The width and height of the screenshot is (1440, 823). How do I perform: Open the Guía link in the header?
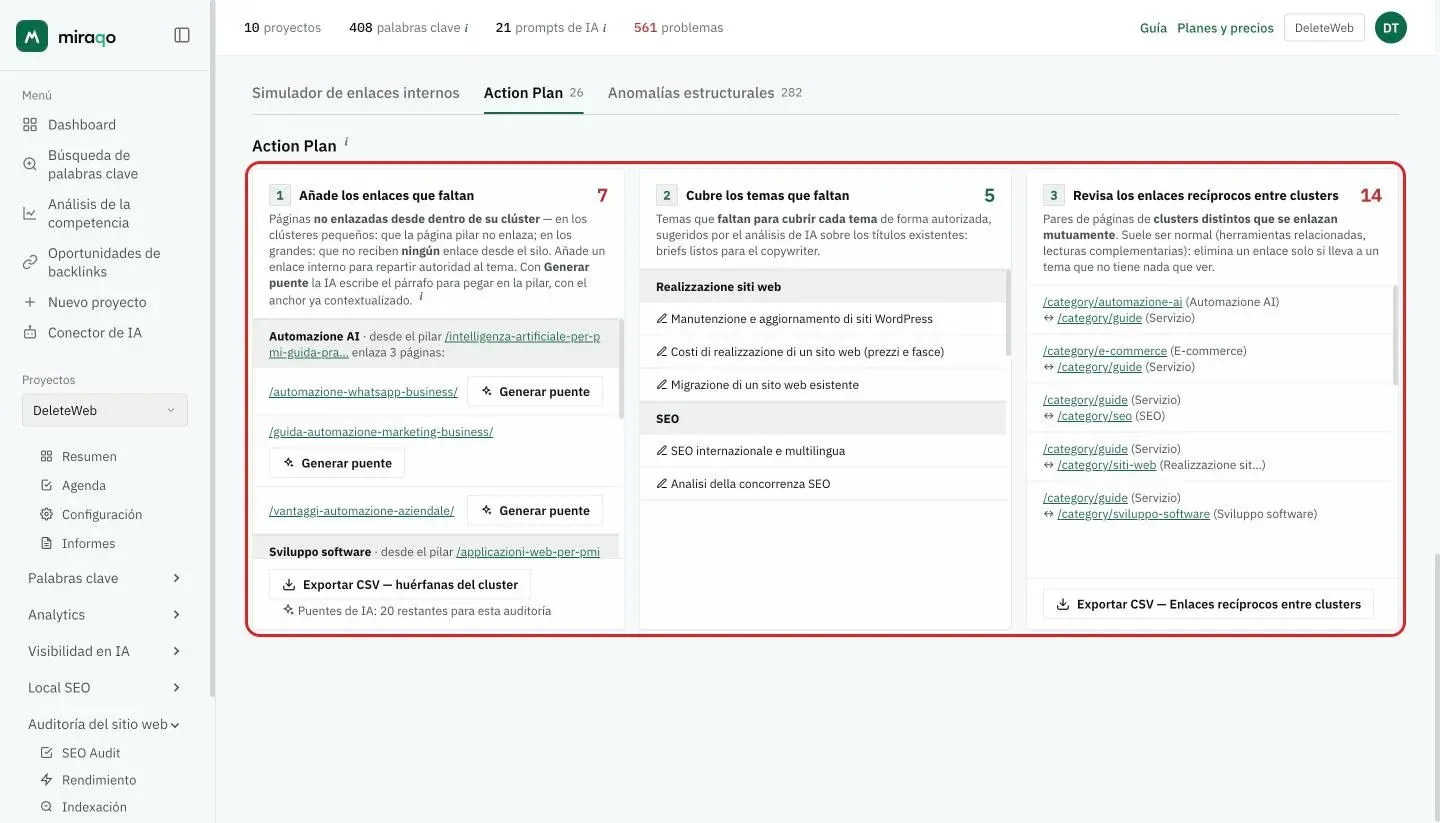1153,28
